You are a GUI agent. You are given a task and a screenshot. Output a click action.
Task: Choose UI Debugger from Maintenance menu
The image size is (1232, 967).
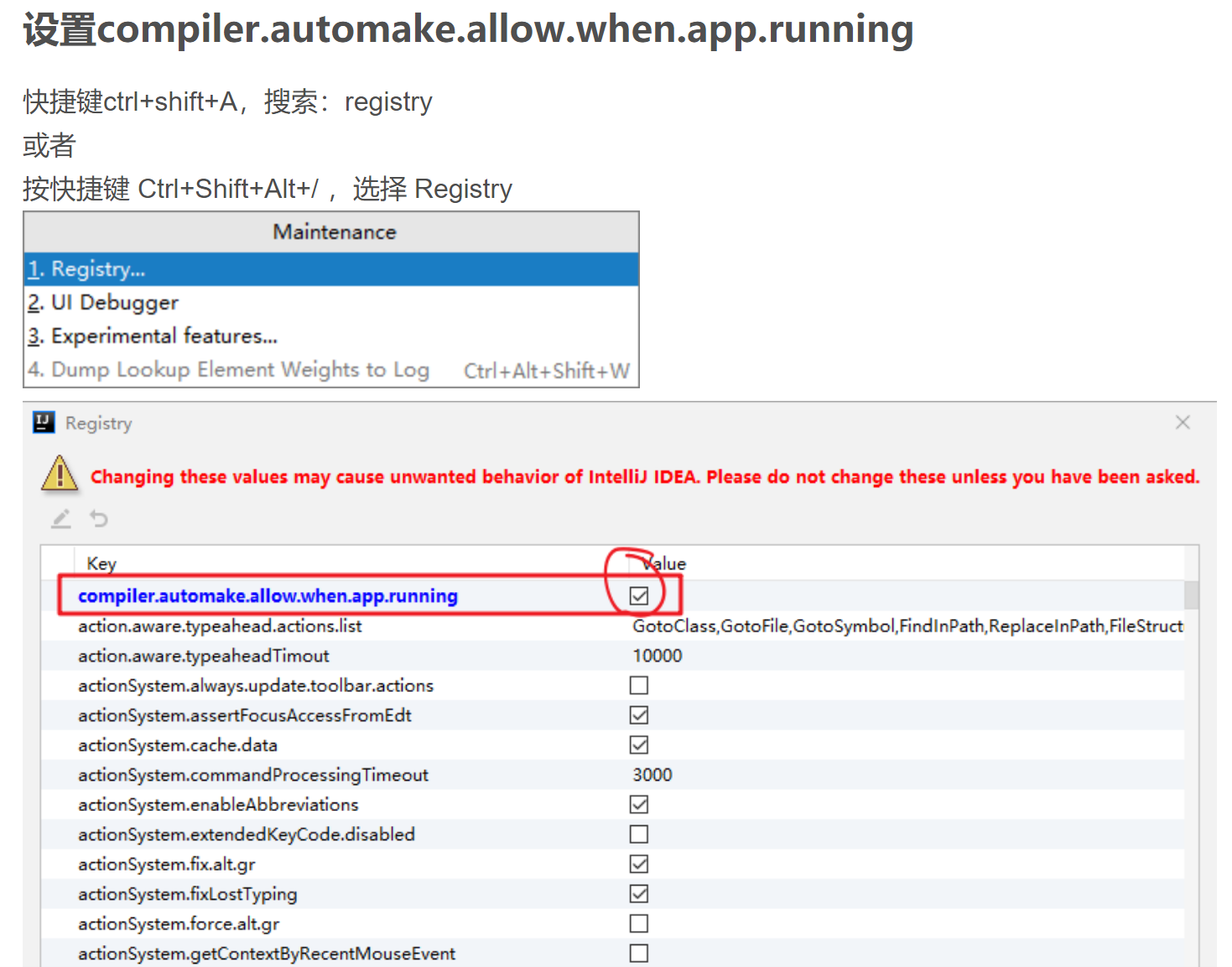point(331,303)
